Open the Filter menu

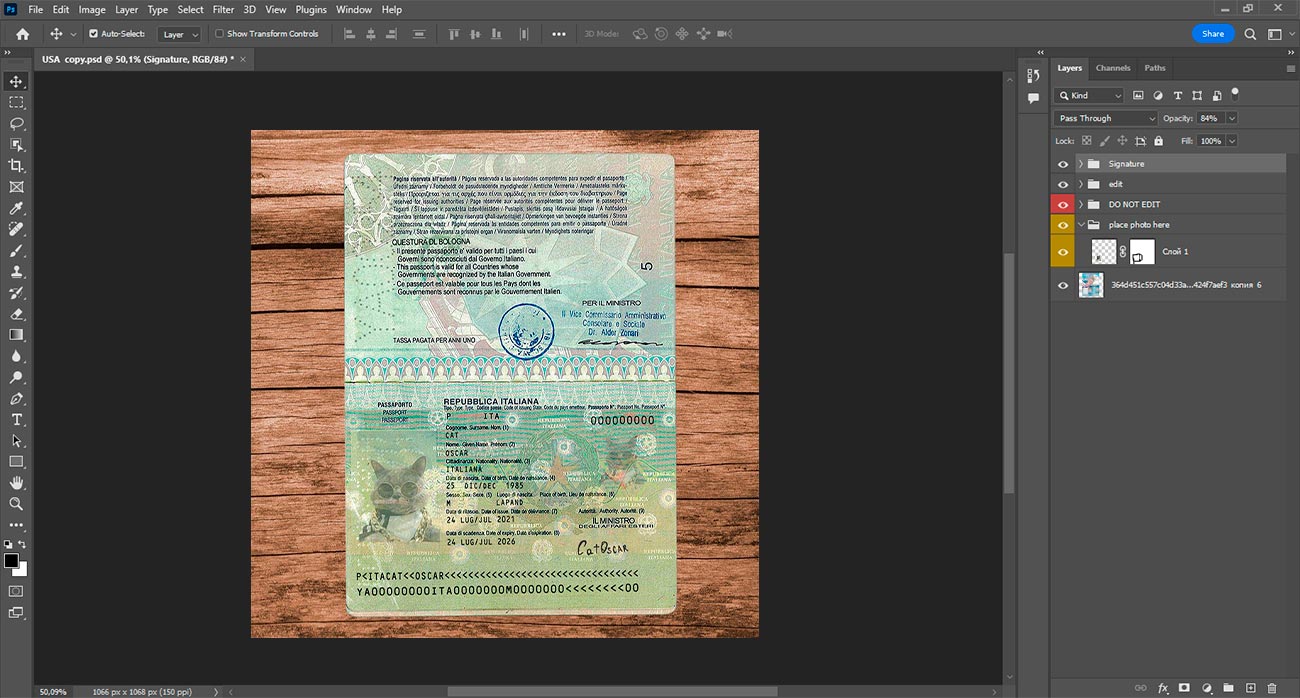[x=223, y=9]
